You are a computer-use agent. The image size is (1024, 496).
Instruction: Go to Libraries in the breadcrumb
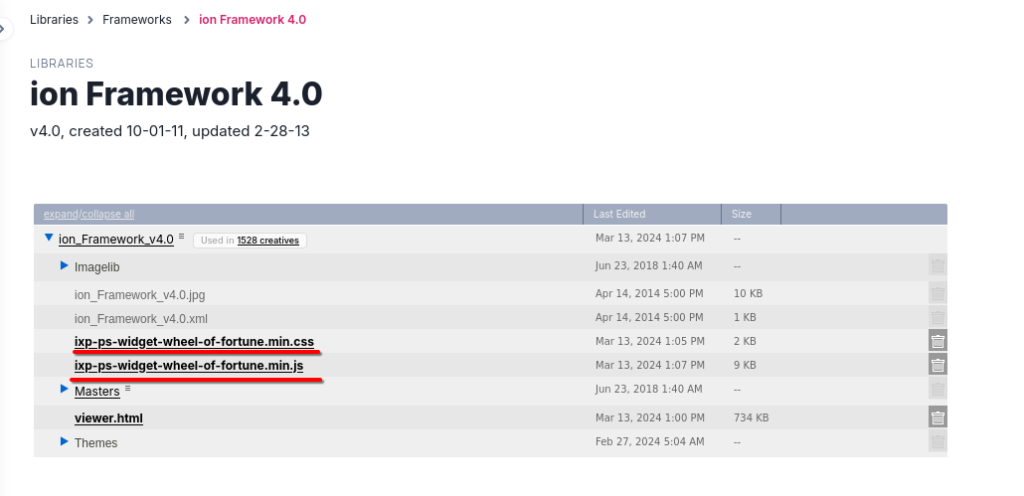[54, 19]
